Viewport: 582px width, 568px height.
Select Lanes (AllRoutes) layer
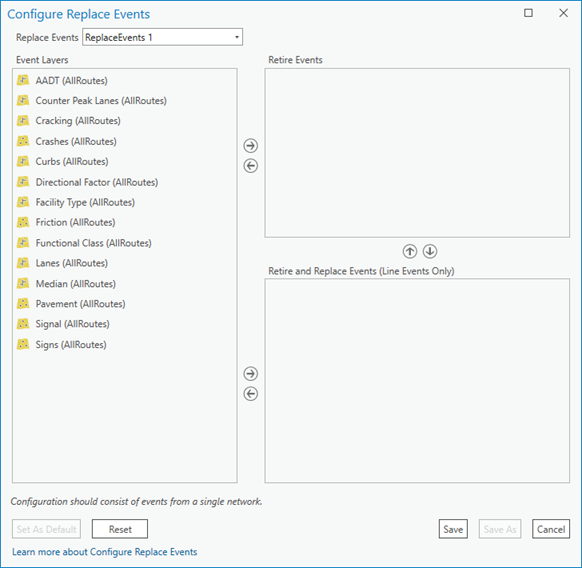click(72, 263)
